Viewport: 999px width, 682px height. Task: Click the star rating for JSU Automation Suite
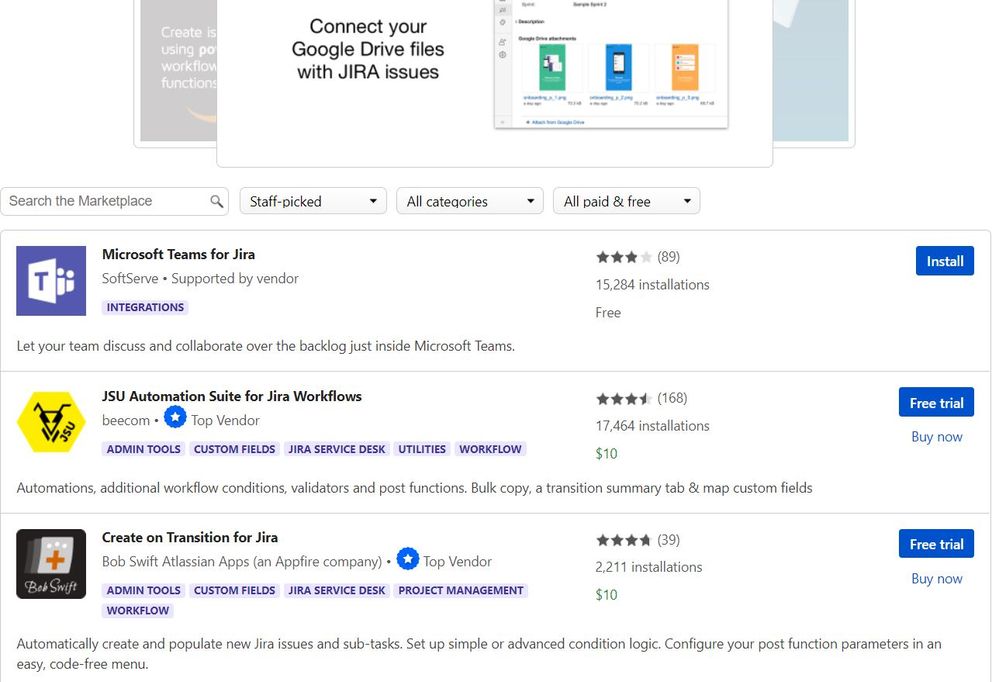click(624, 398)
